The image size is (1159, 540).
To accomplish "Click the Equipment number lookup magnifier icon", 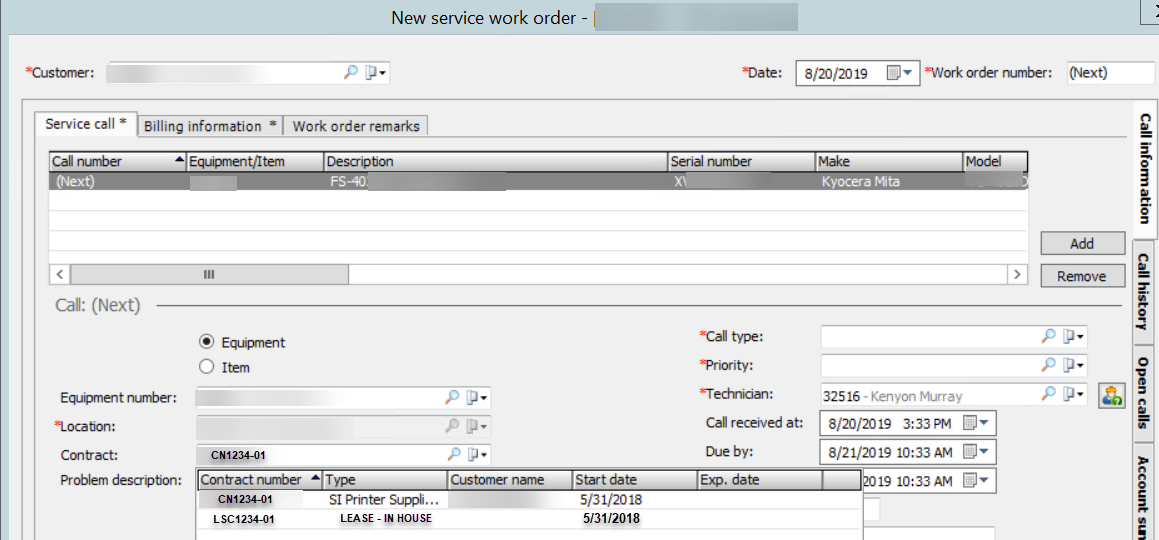I will (x=452, y=397).
